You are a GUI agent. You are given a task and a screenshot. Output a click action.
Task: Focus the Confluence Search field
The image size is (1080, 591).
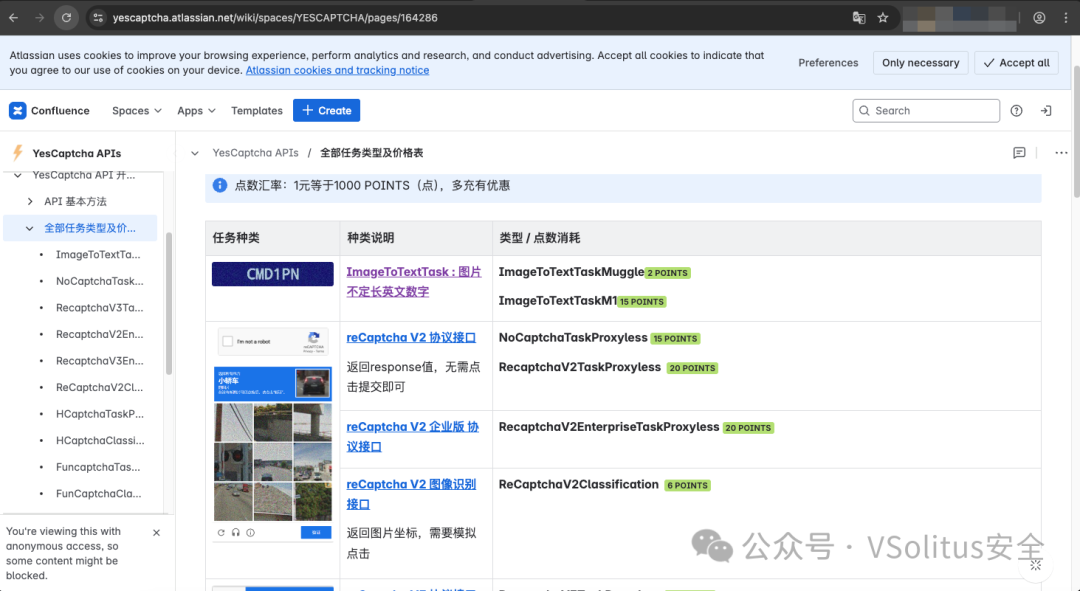926,110
